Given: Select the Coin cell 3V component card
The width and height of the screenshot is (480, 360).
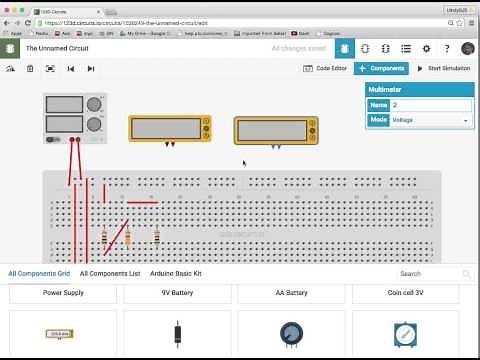Looking at the screenshot, I should 406,293.
